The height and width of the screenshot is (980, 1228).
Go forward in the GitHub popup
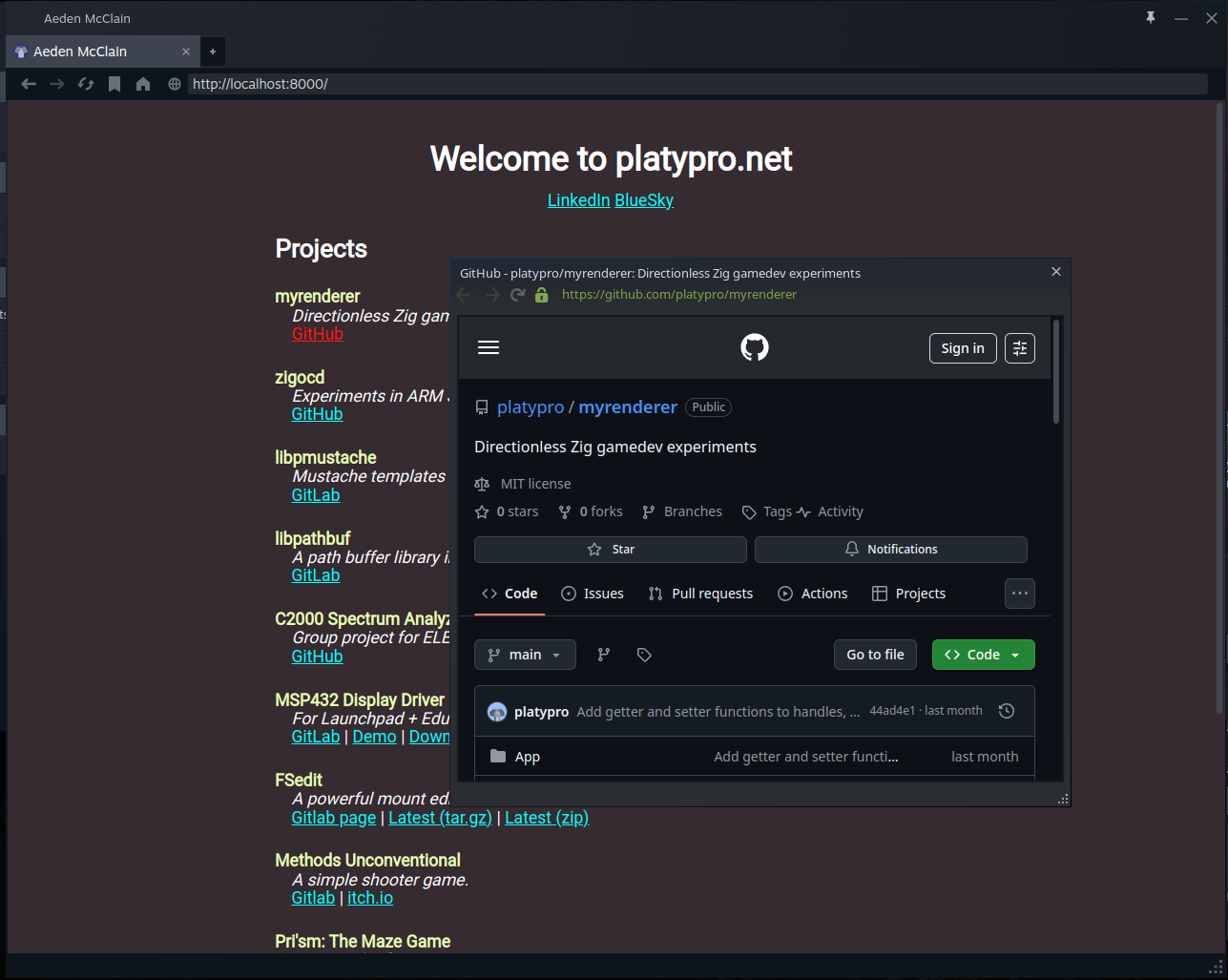pos(492,295)
